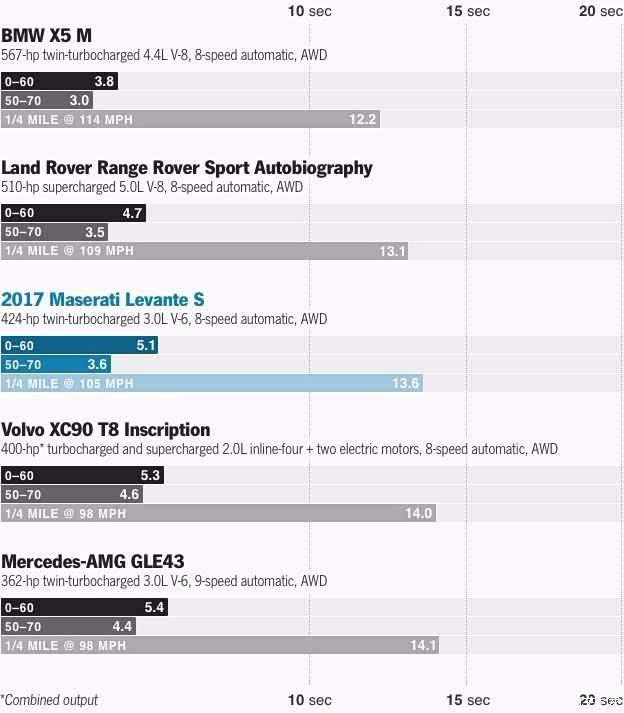Click the Volvo quarter-mile bar showing 14.0
This screenshot has height=713, width=624.
[x=218, y=513]
